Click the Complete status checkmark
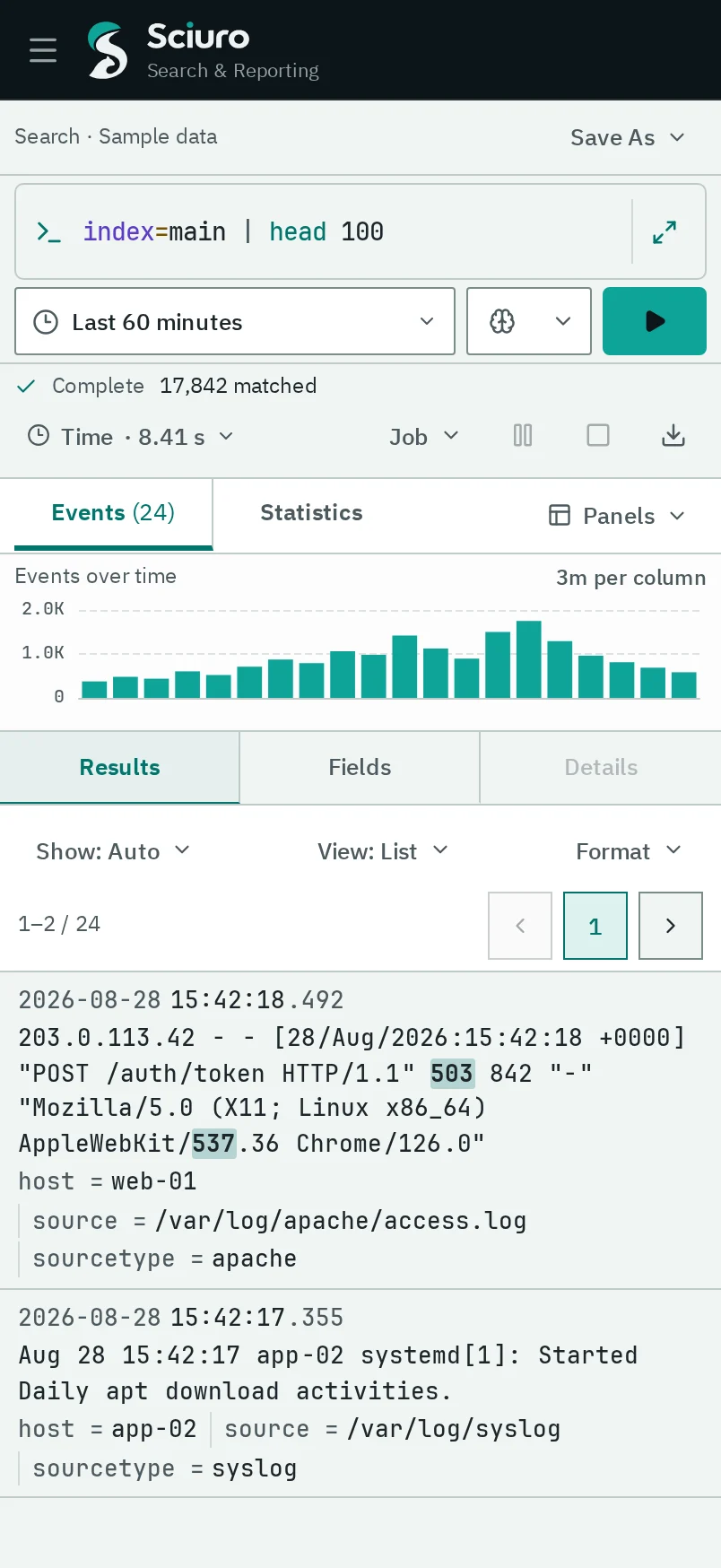Image resolution: width=721 pixels, height=1568 pixels. click(x=26, y=386)
